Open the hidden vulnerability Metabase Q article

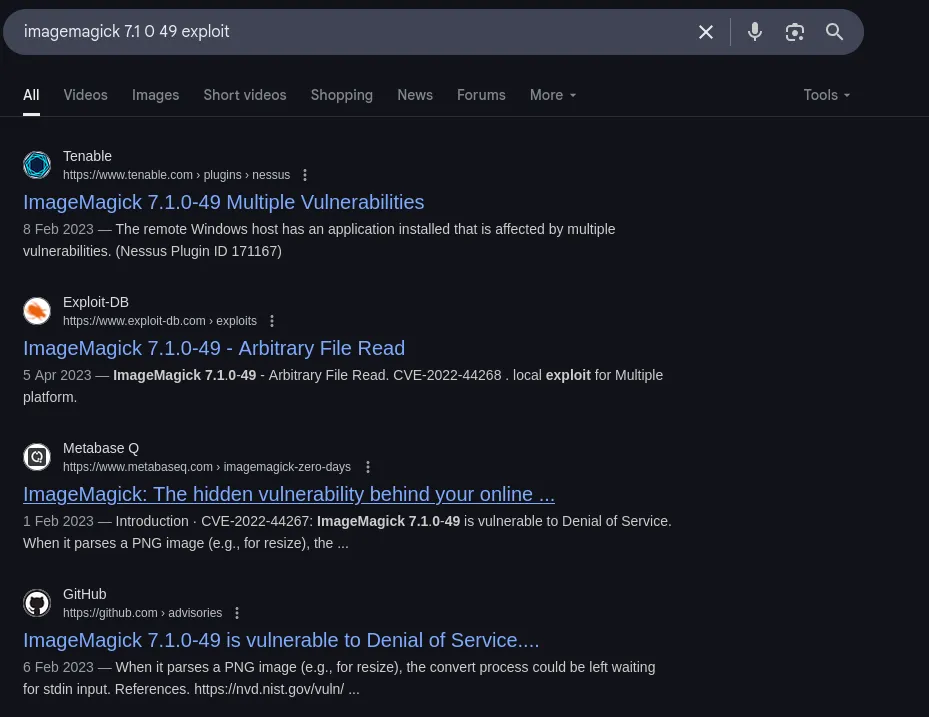tap(288, 494)
